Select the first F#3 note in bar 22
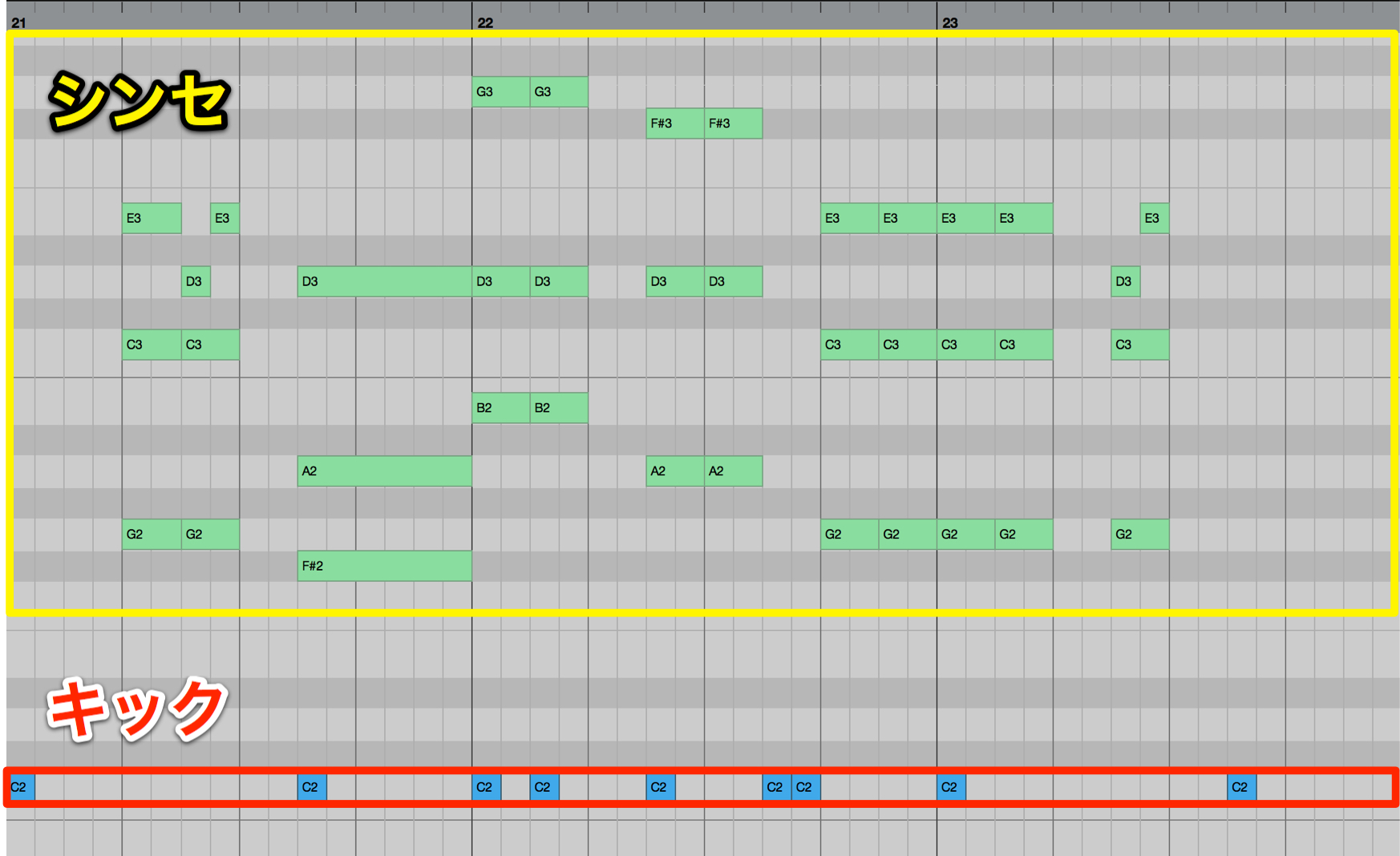This screenshot has height=856, width=1400. tap(675, 123)
